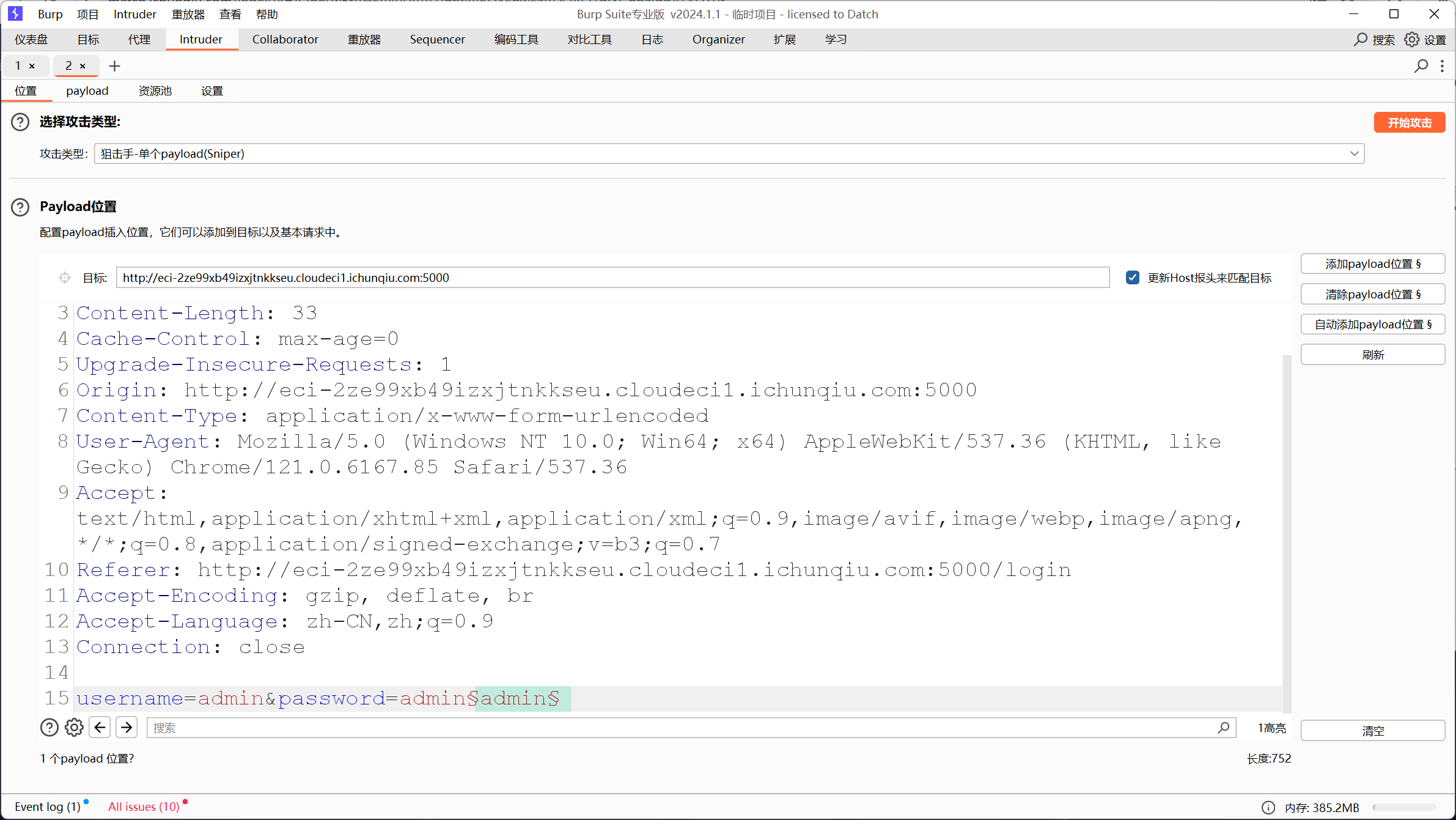Open the 帮助 menu

[x=267, y=14]
